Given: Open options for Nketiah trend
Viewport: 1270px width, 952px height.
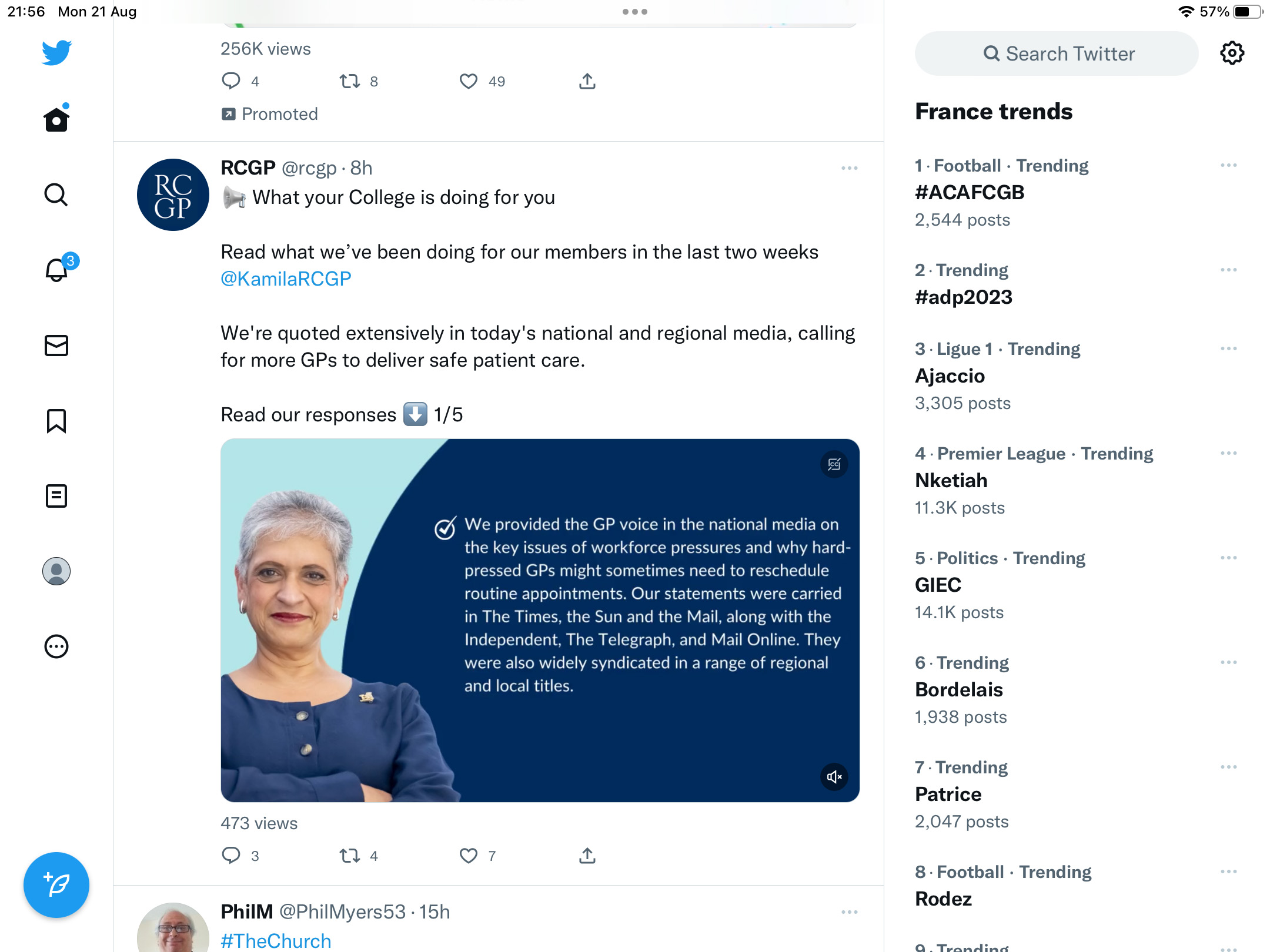Looking at the screenshot, I should [1228, 453].
